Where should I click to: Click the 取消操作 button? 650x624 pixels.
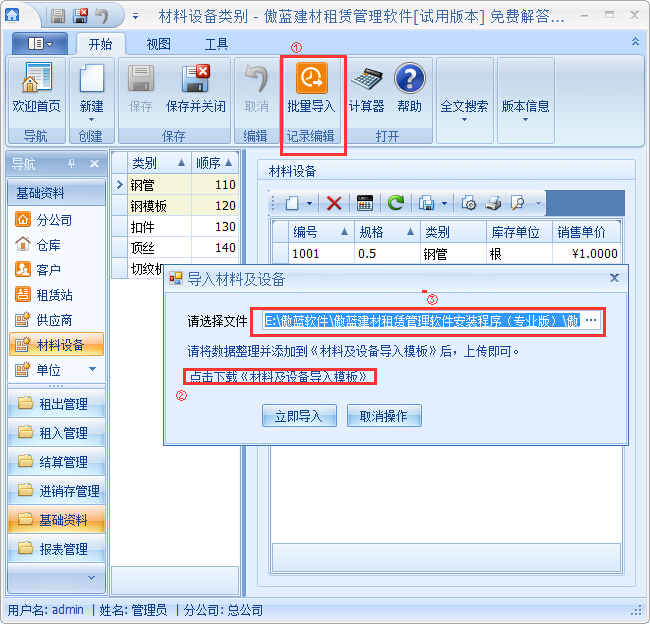coord(384,416)
